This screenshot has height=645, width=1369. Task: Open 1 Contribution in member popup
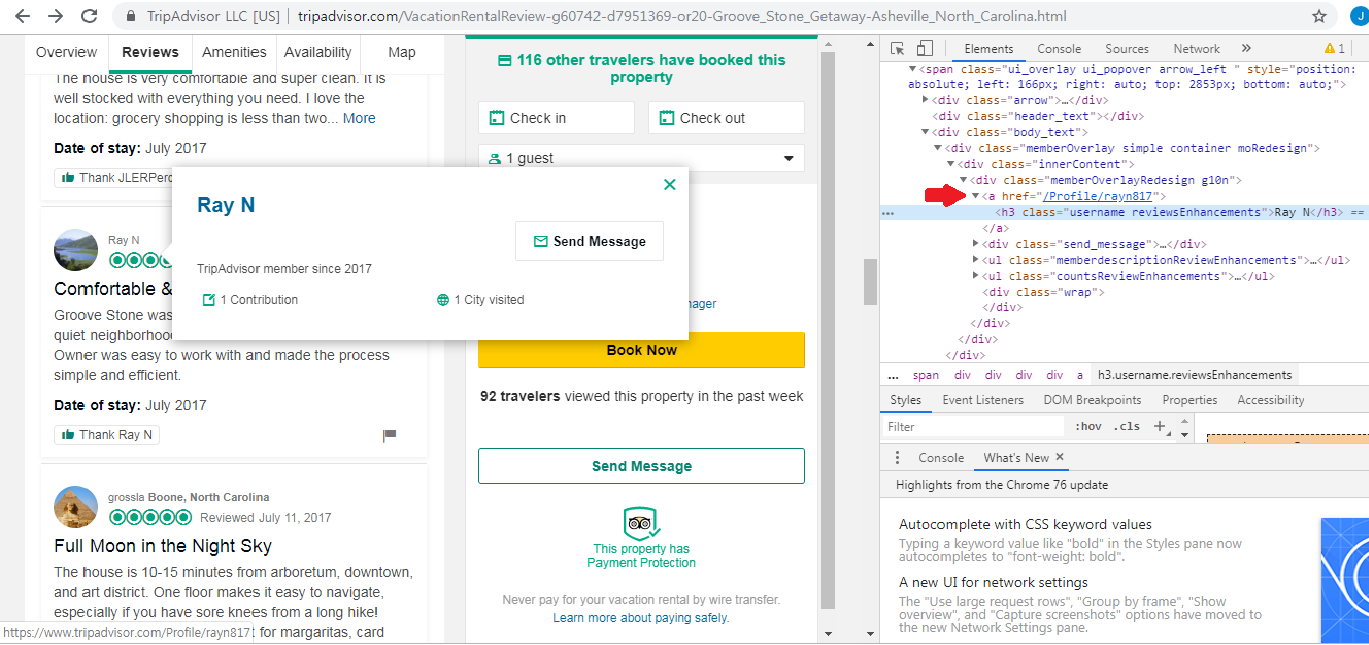(x=250, y=300)
